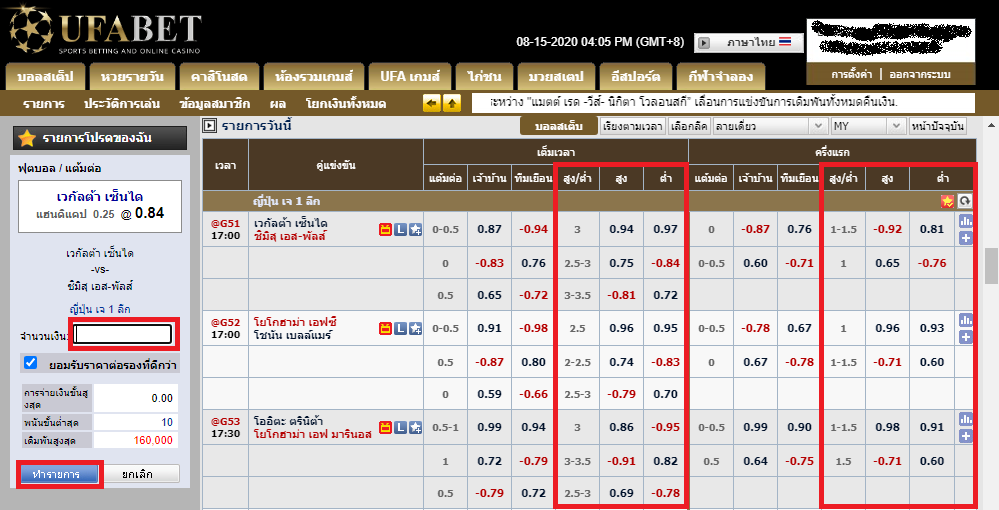Select first-half over odds -0.92 for G51
Screen dimensions: 999x510
point(888,230)
